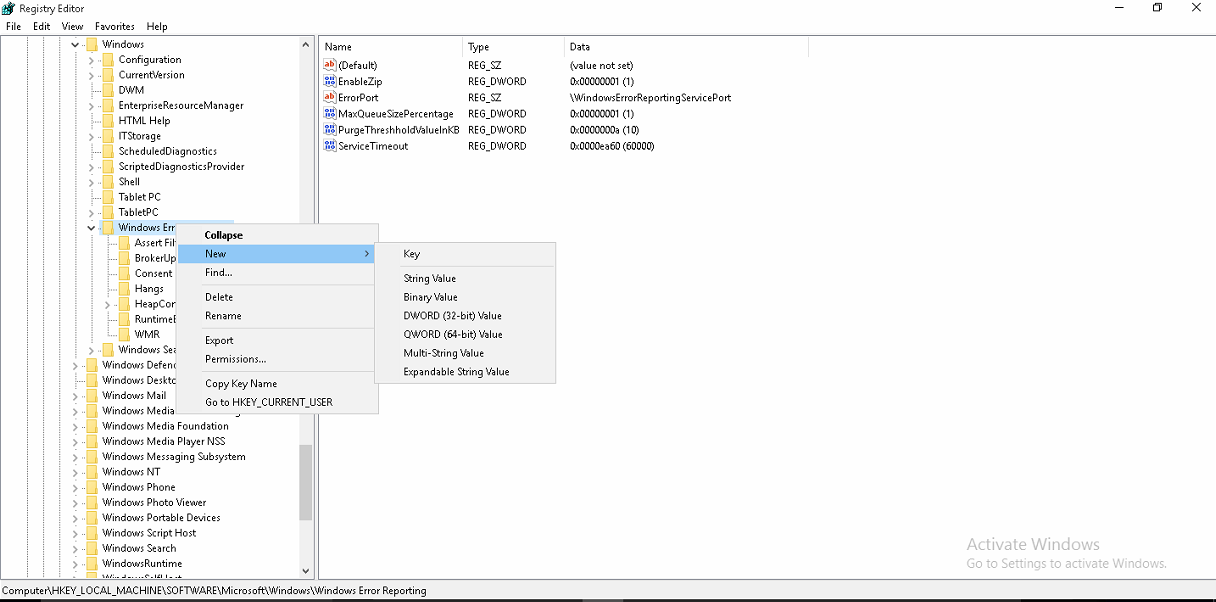
Task: Open Permissions... from the context menu
Action: point(277,359)
